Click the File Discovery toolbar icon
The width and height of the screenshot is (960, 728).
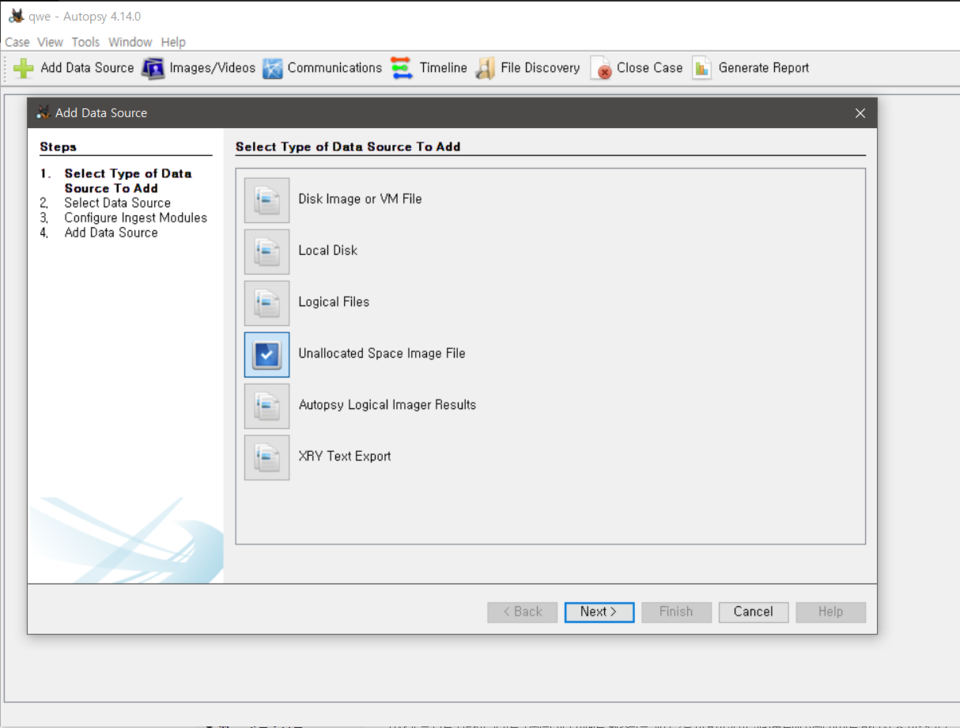485,68
